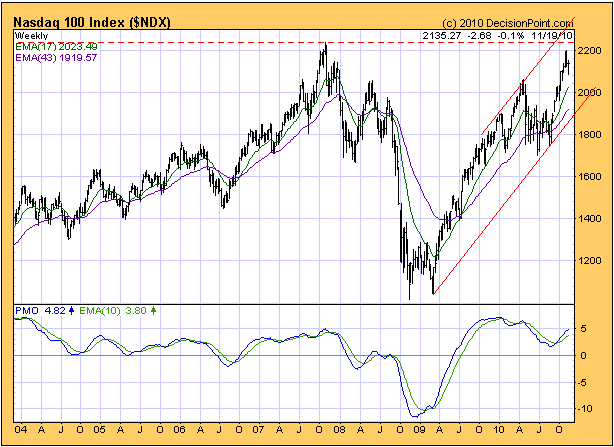614x447 pixels.
Task: Click the blue up arrow beside PMO value
Action: coord(71,311)
